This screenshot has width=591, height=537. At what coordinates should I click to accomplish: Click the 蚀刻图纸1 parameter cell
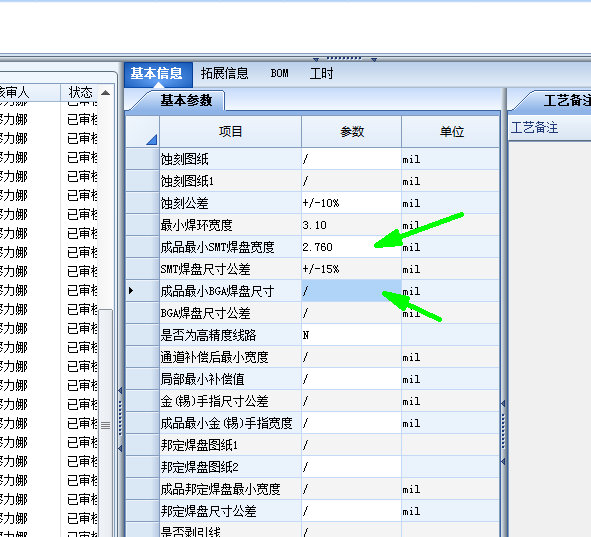[351, 181]
